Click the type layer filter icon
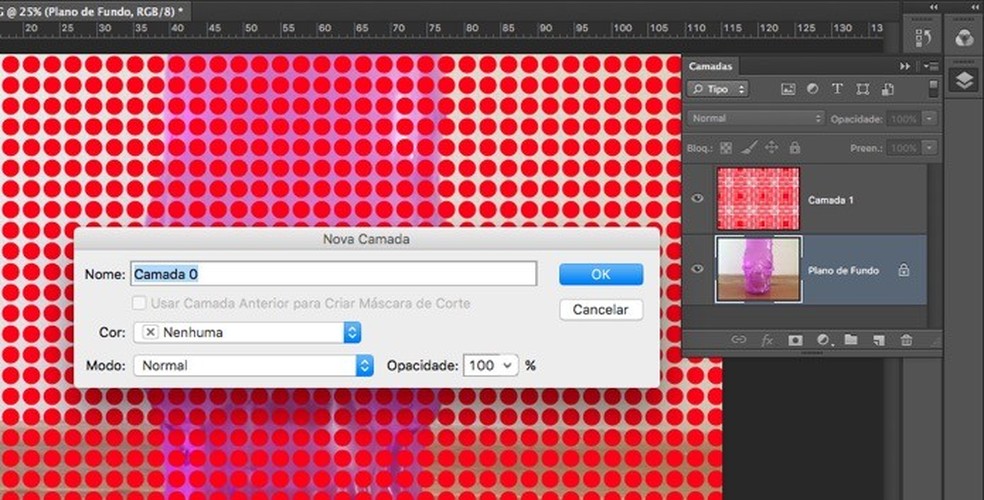984x500 pixels. click(x=837, y=89)
